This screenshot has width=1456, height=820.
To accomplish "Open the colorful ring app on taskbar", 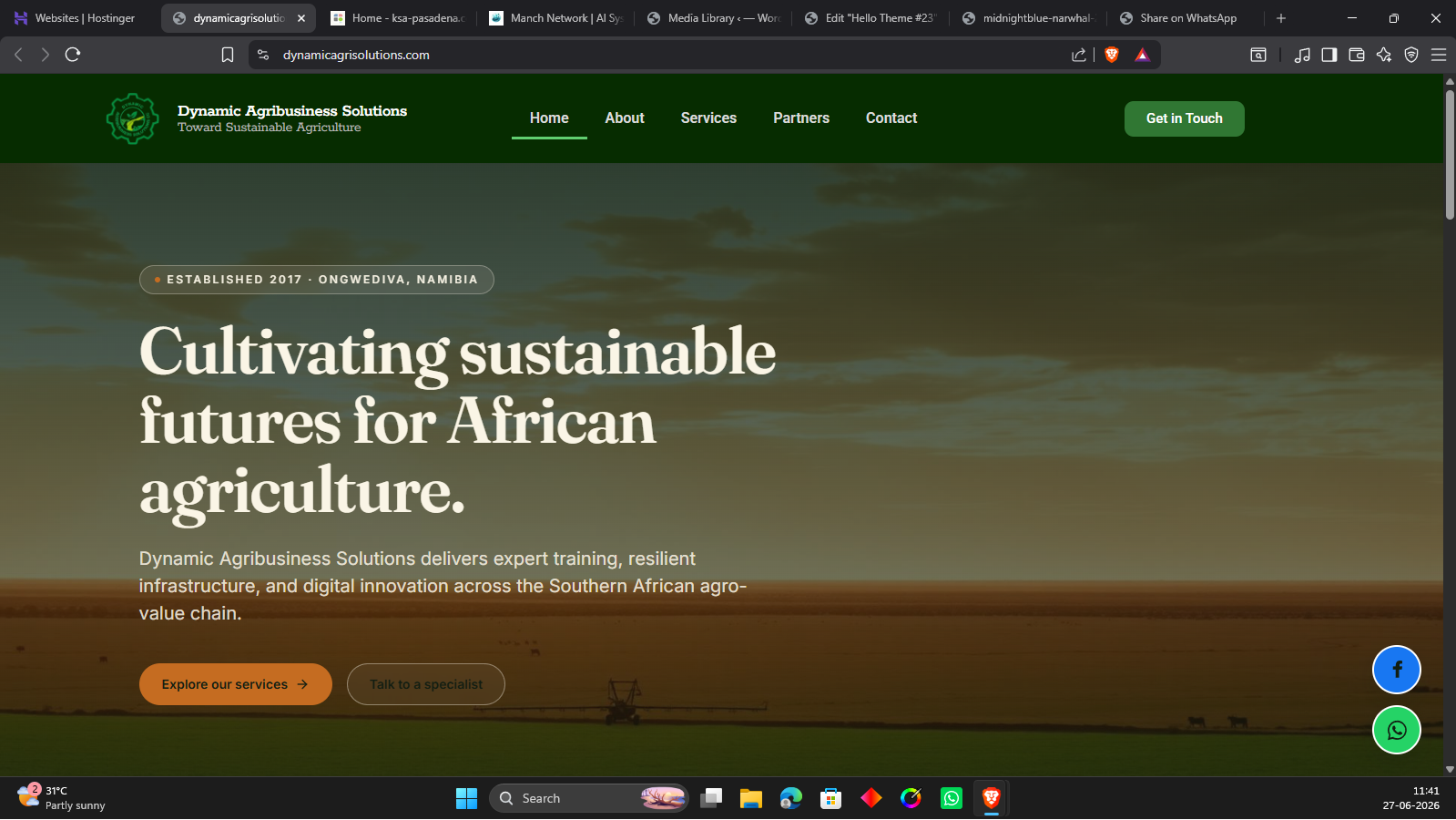I will [911, 798].
